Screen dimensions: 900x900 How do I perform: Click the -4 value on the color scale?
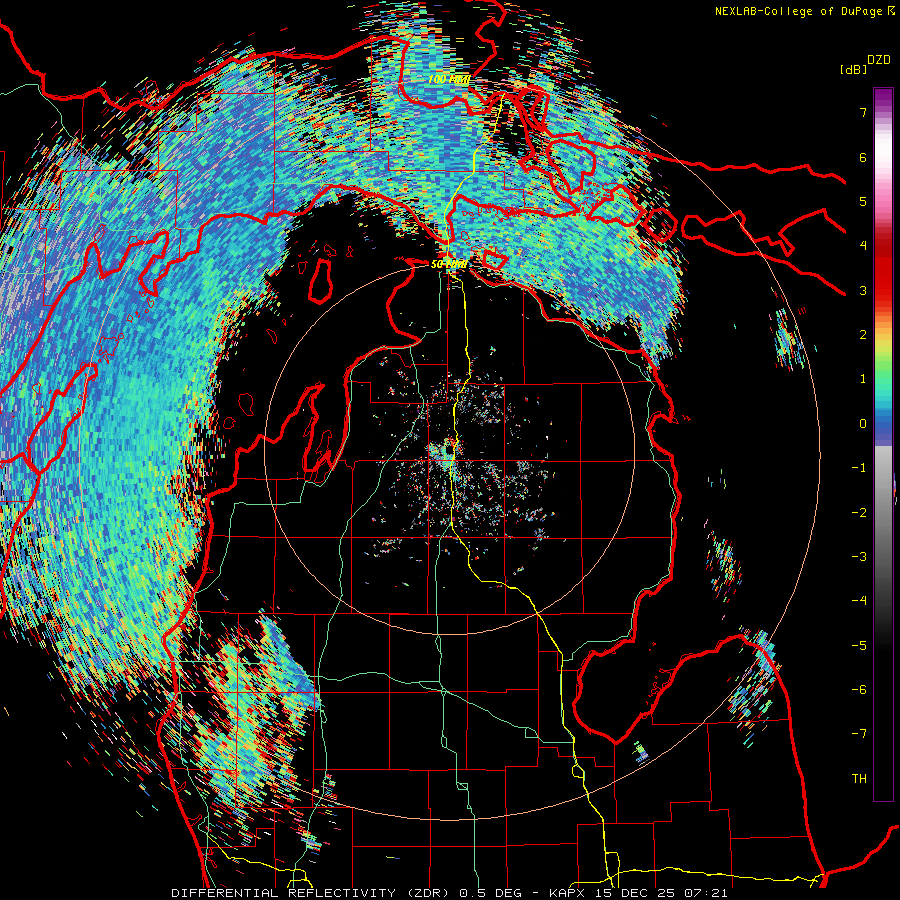click(859, 601)
